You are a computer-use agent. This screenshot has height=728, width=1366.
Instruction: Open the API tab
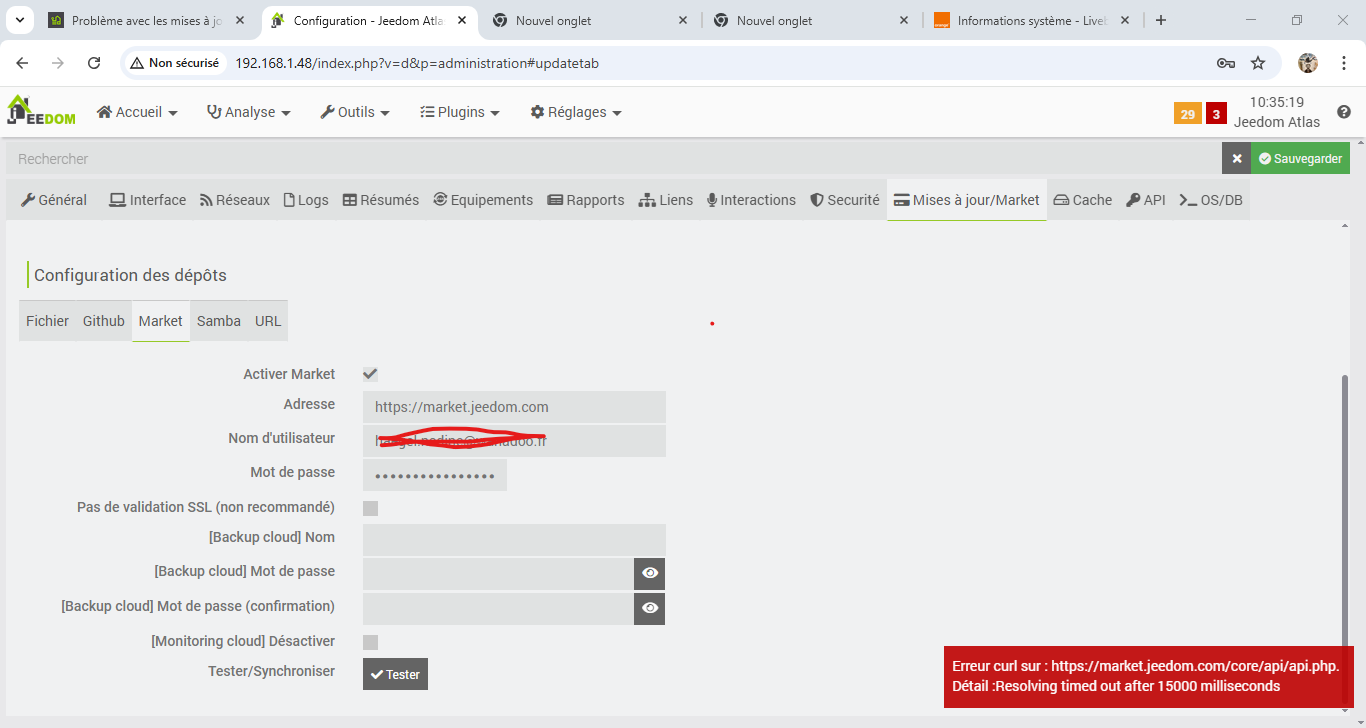[x=1146, y=200]
